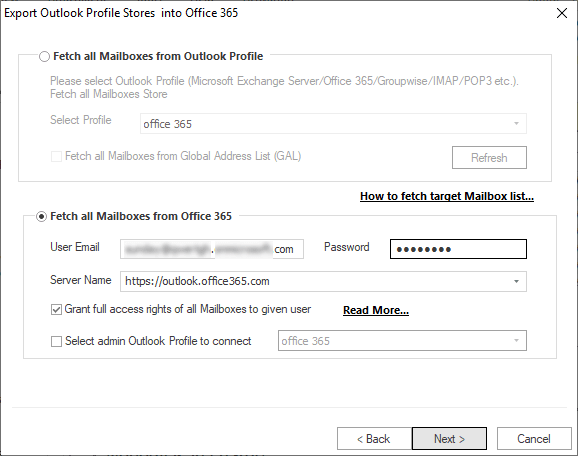Close the Export Outlook Profile Stores dialog
The height and width of the screenshot is (456, 578).
pos(561,13)
